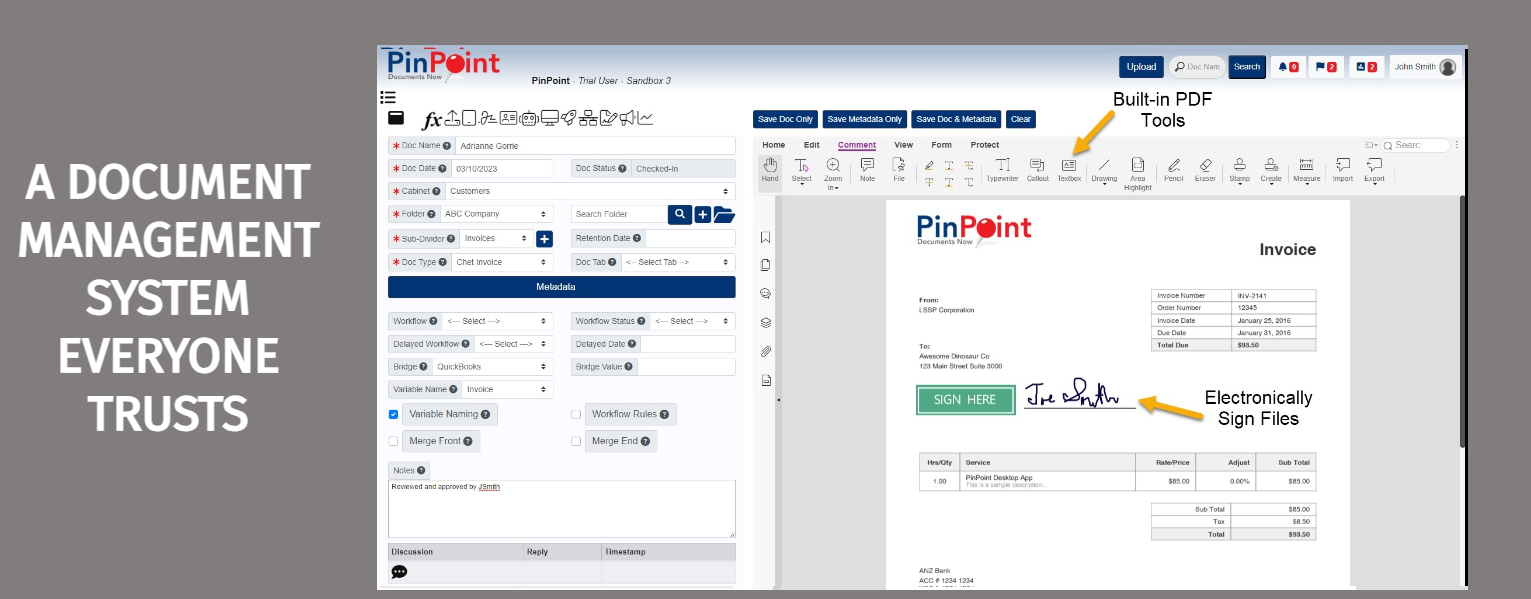The width and height of the screenshot is (1531, 599).
Task: Open the attachments paperclip panel
Action: (x=765, y=351)
